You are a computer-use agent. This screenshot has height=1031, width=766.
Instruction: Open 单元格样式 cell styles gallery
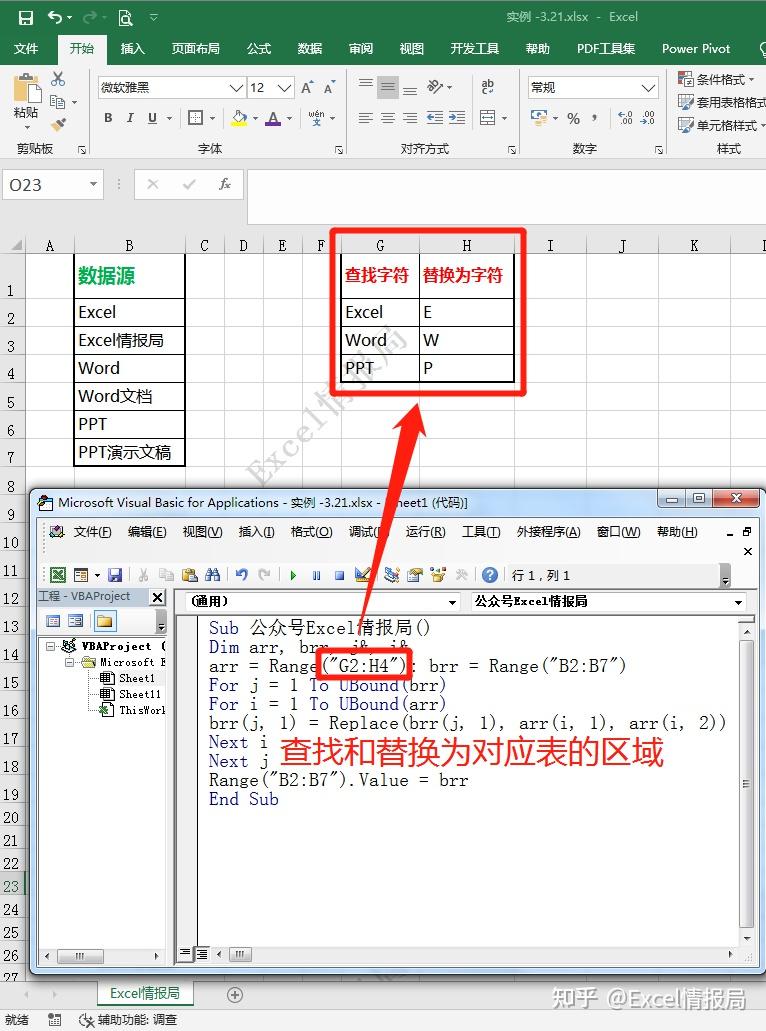(721, 125)
